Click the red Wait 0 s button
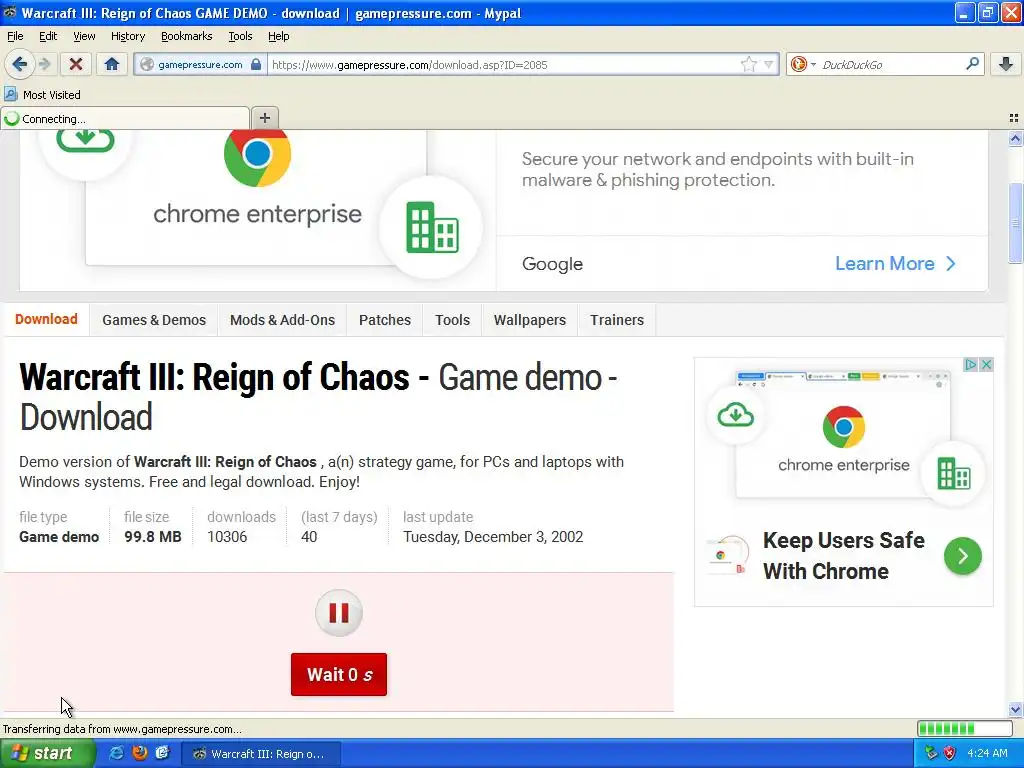Viewport: 1024px width, 768px height. point(338,674)
